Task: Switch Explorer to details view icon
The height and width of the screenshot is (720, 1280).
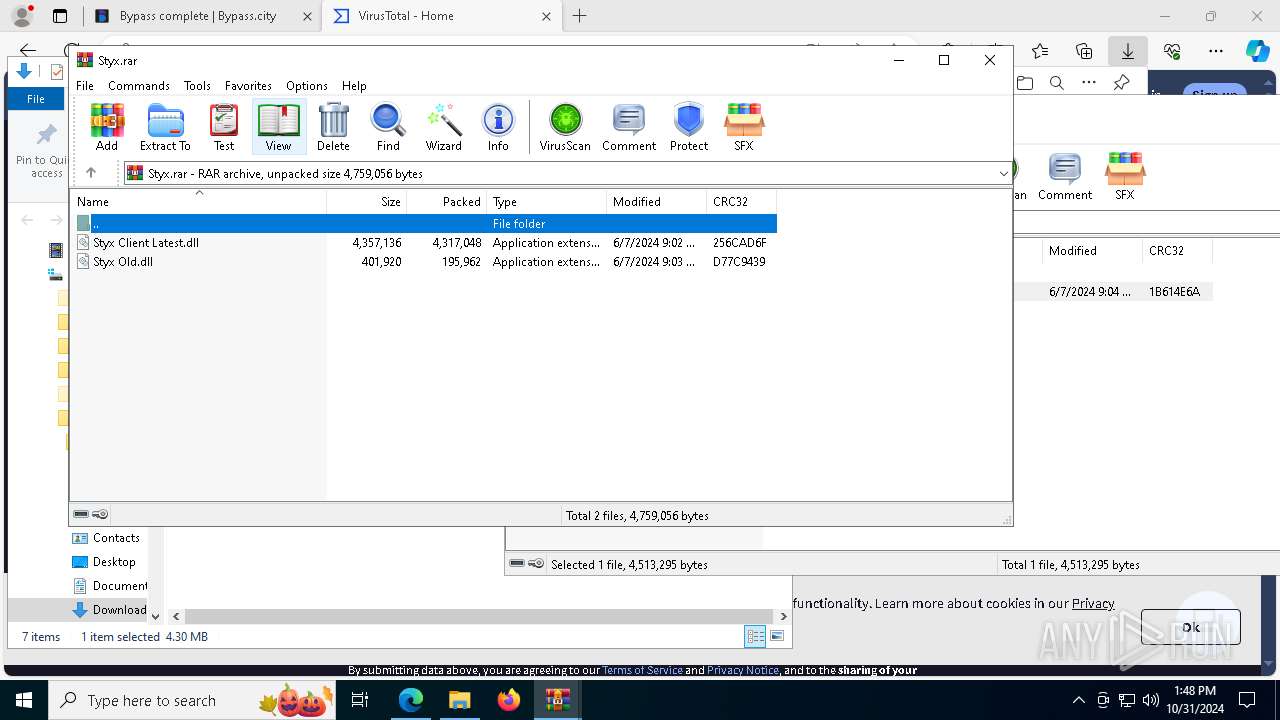Action: pos(755,636)
